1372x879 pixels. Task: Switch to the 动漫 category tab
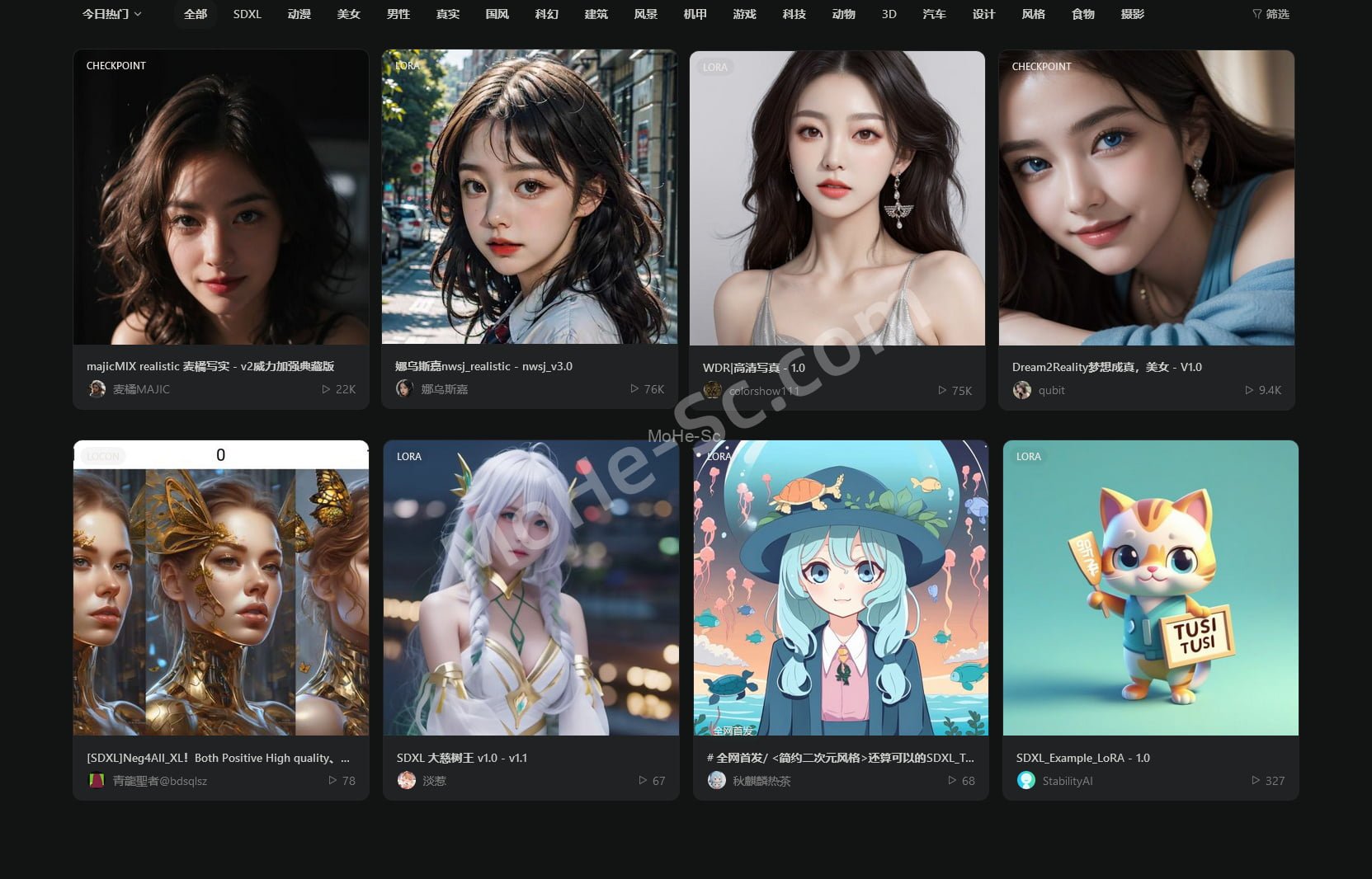point(299,14)
